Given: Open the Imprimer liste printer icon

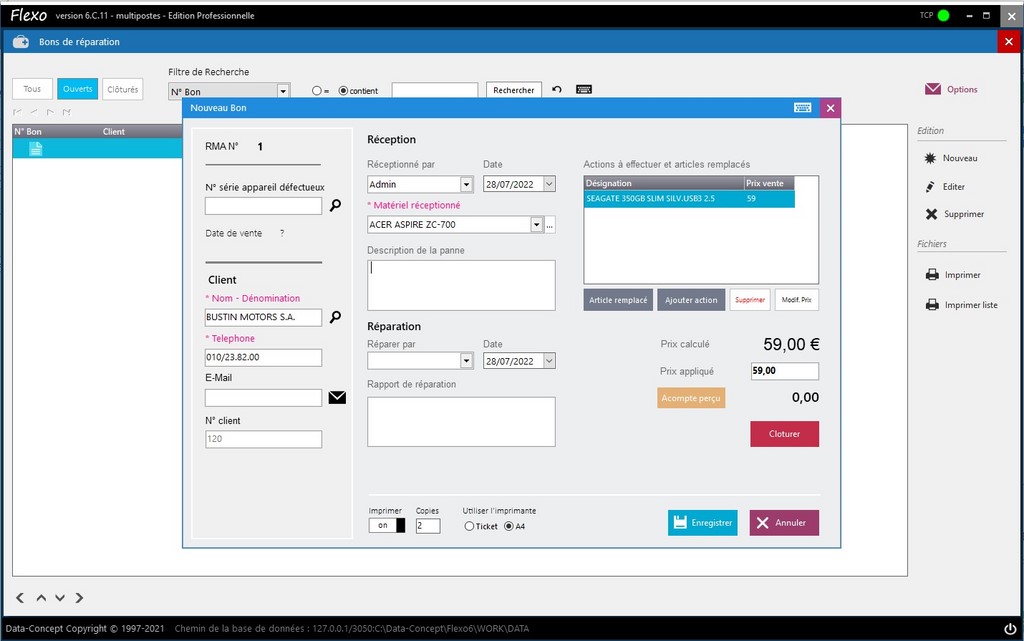Looking at the screenshot, I should [930, 305].
